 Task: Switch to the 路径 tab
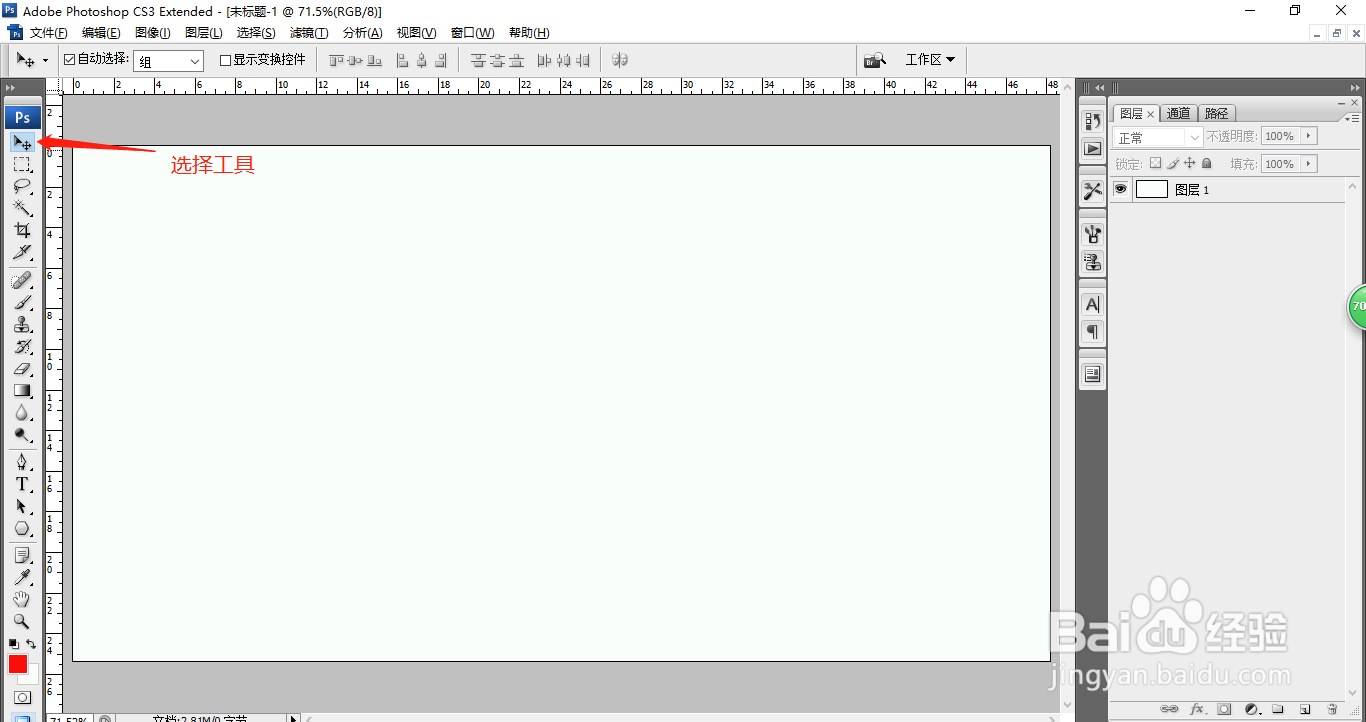pyautogui.click(x=1216, y=114)
